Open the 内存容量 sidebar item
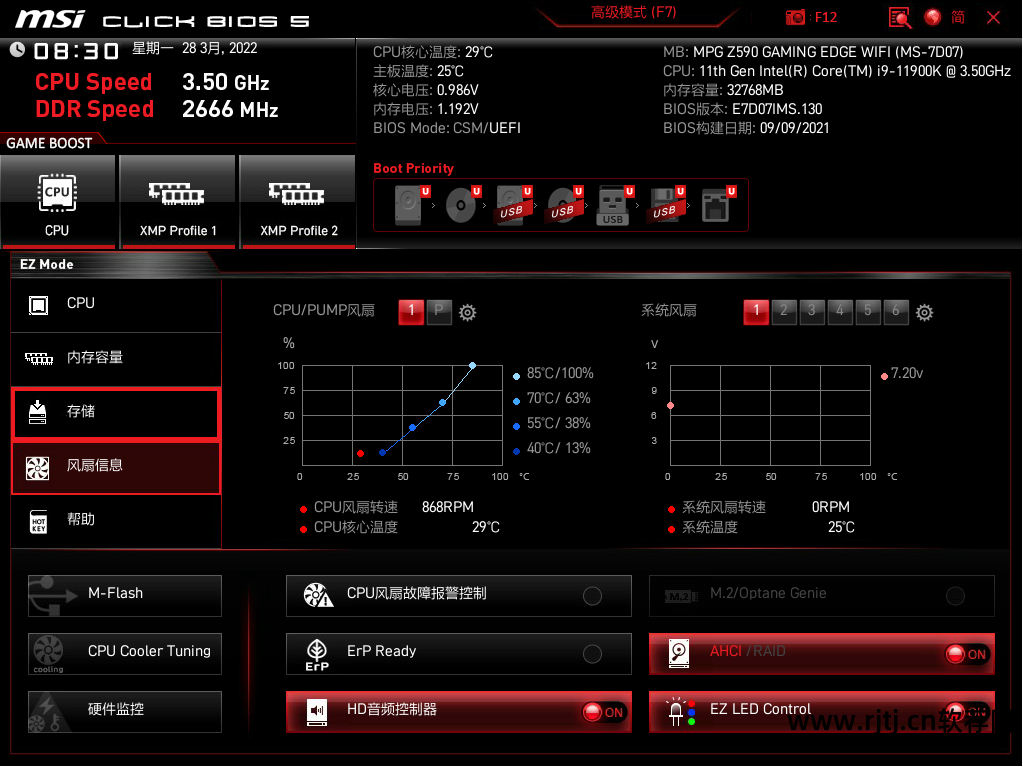 116,358
